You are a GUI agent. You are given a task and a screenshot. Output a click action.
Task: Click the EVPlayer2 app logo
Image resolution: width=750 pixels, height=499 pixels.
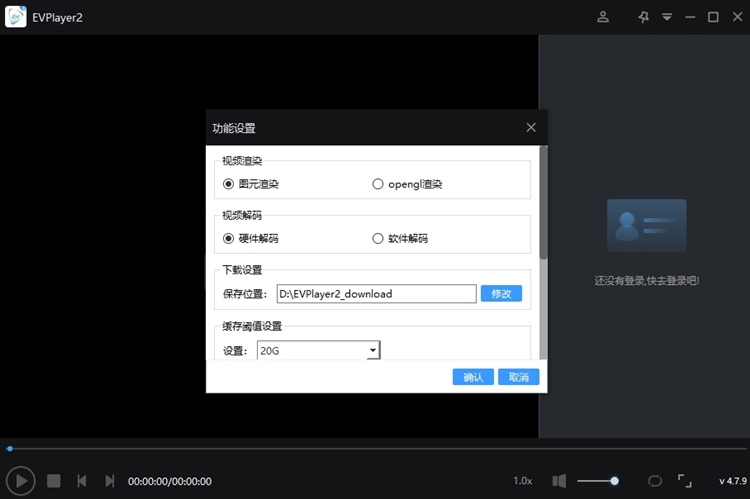click(16, 17)
